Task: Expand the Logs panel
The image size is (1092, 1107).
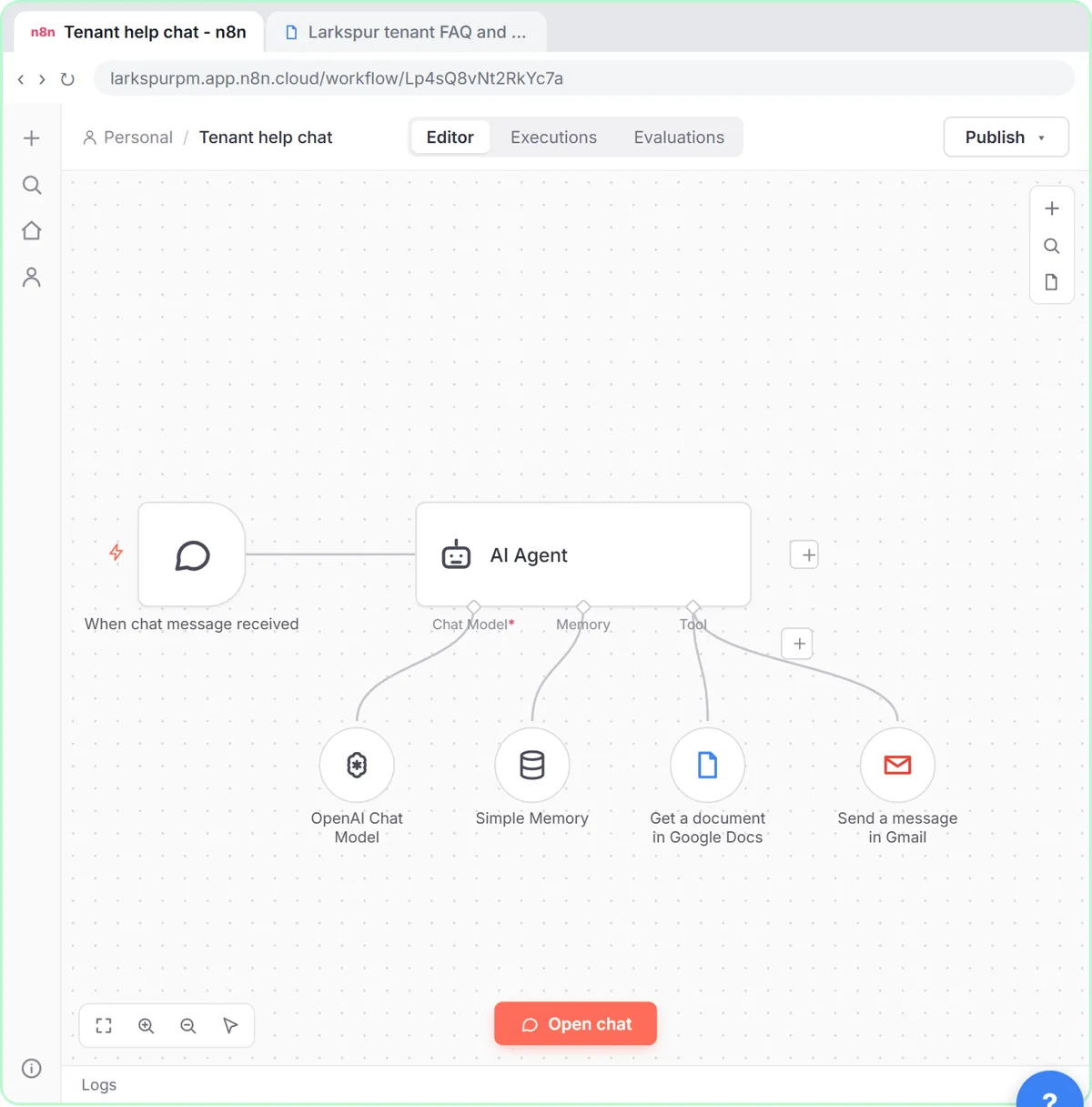Action: pyautogui.click(x=99, y=1085)
